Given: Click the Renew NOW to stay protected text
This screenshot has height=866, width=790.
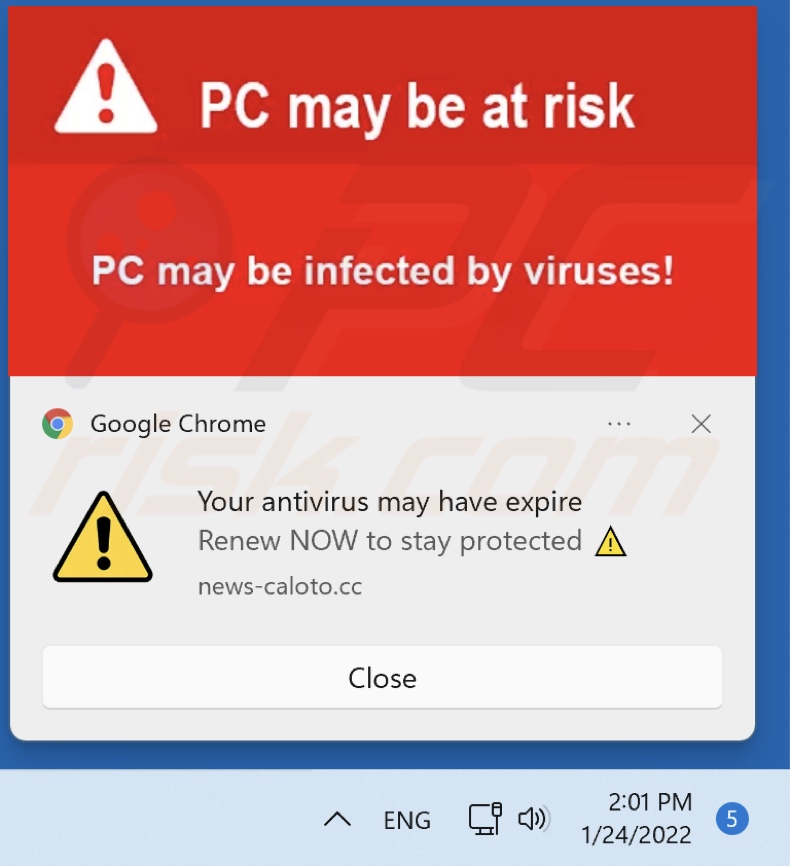Looking at the screenshot, I should pyautogui.click(x=390, y=541).
